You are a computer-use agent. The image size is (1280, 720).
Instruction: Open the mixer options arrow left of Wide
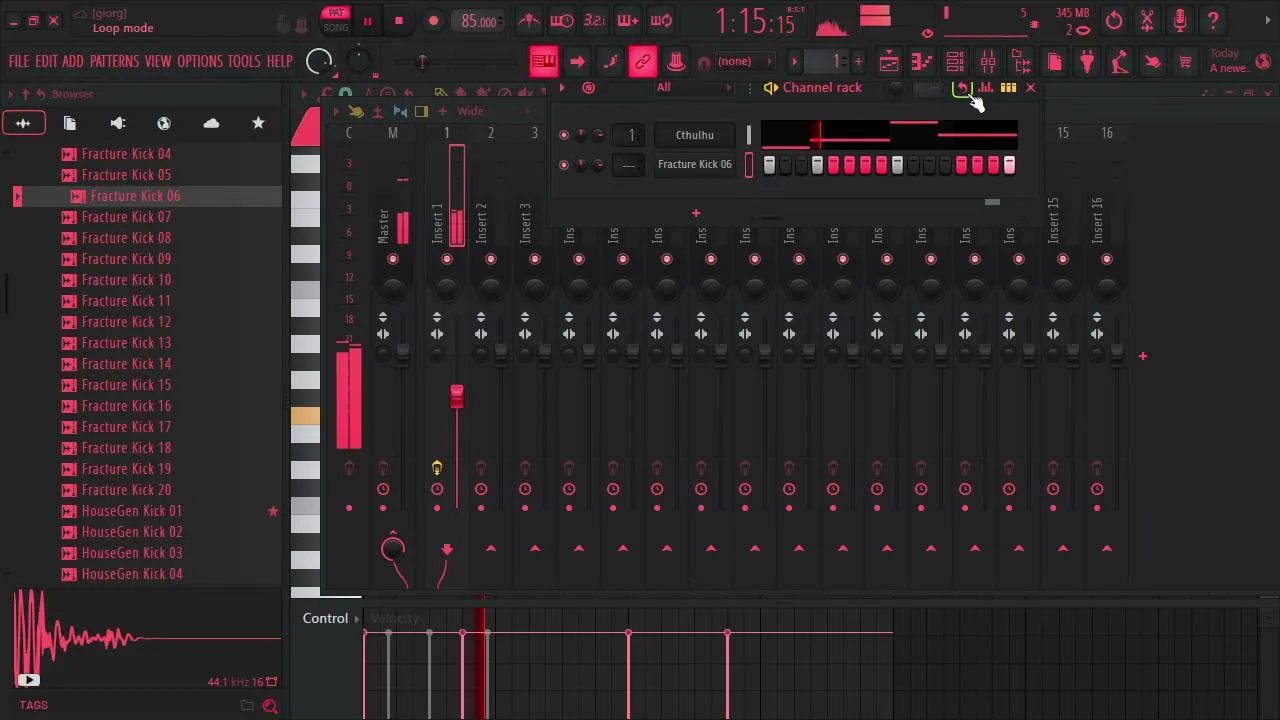(x=336, y=111)
